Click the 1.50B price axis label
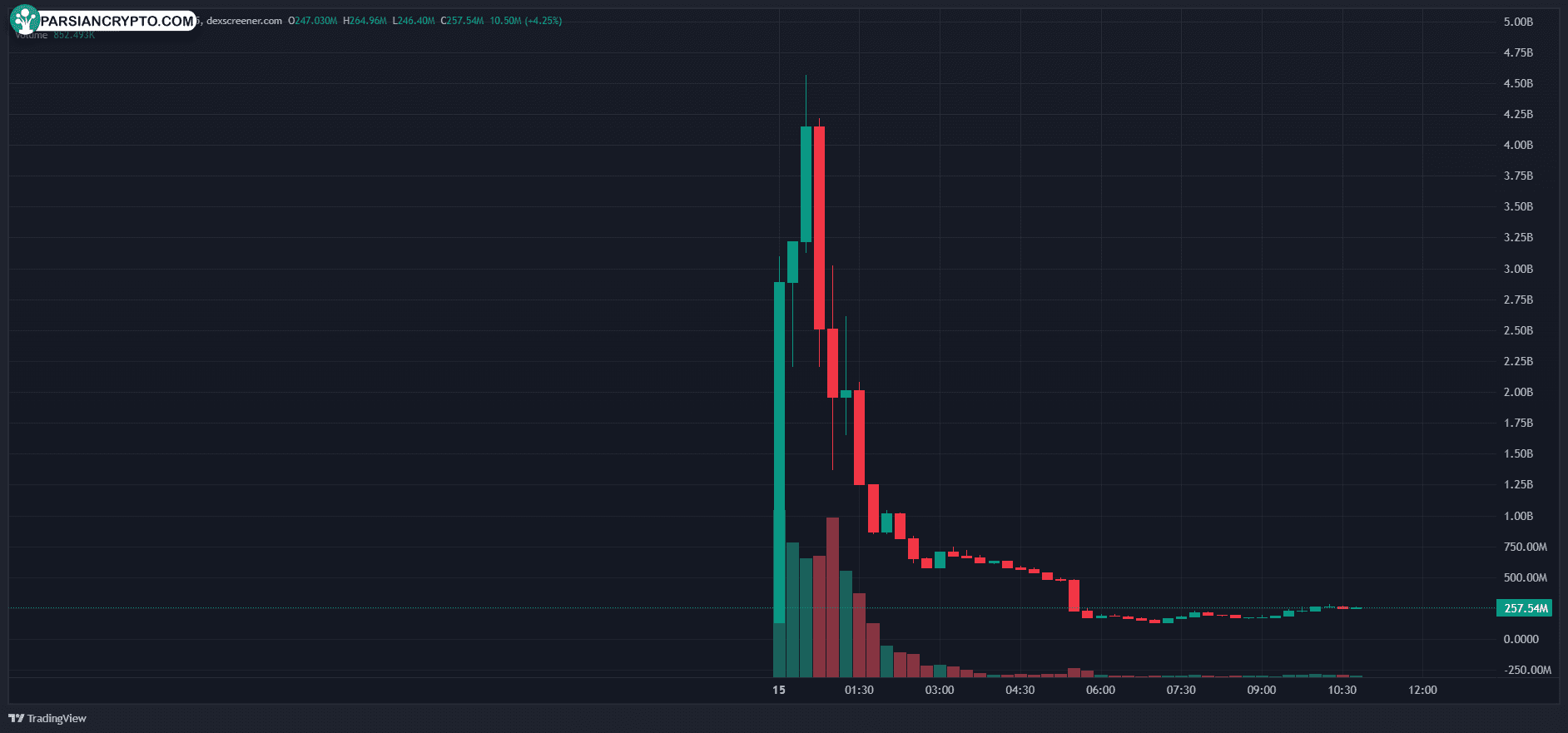Image resolution: width=1568 pixels, height=733 pixels. [1518, 453]
